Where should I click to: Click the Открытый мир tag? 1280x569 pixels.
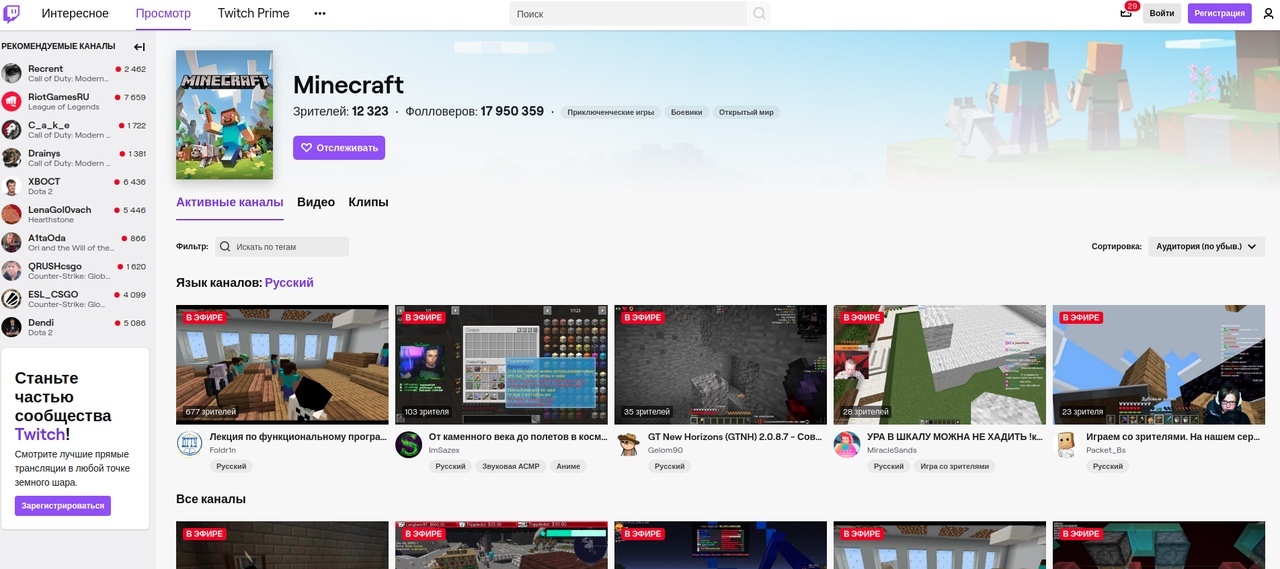click(x=747, y=112)
